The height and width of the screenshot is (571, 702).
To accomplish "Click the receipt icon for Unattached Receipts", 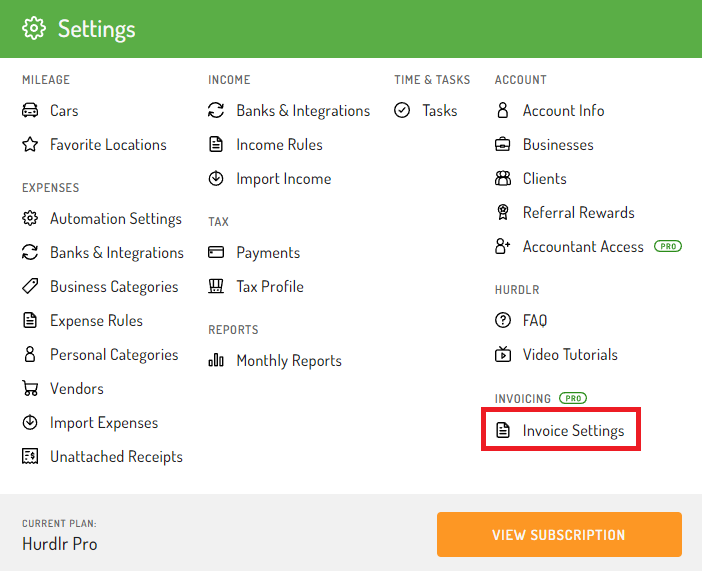I will coord(30,456).
